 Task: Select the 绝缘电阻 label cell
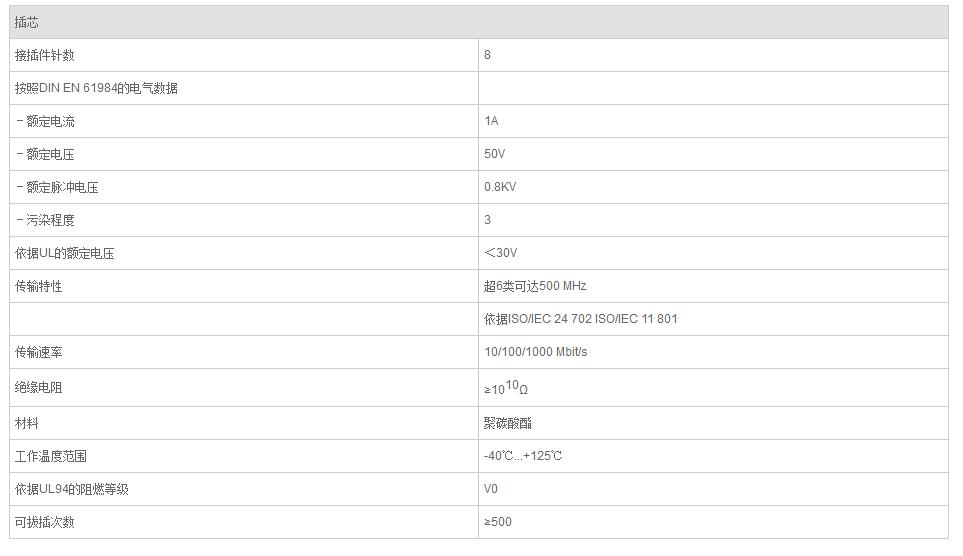pyautogui.click(x=244, y=388)
